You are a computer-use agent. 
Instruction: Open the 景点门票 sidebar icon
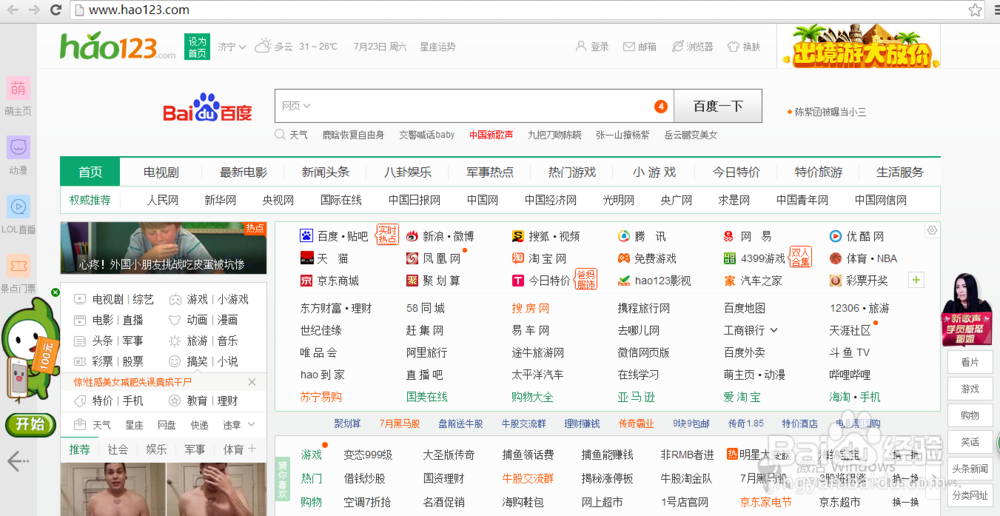(18, 265)
